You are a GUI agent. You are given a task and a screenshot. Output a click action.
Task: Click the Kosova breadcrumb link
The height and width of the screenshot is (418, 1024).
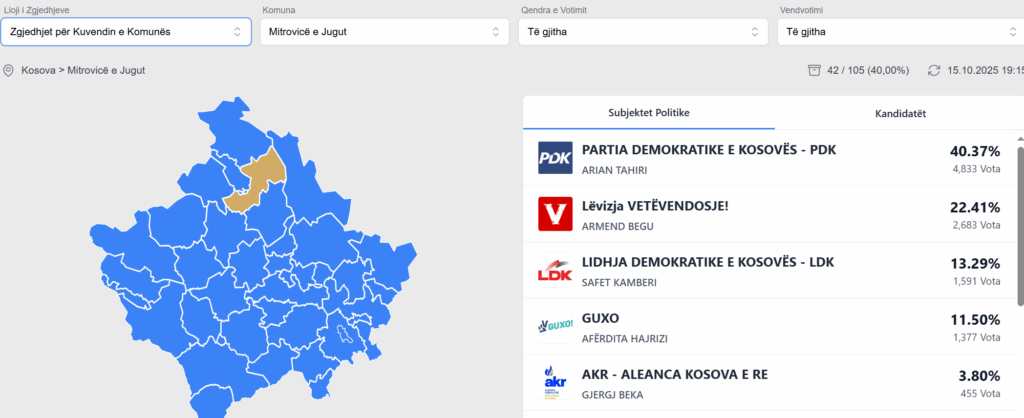click(x=38, y=71)
